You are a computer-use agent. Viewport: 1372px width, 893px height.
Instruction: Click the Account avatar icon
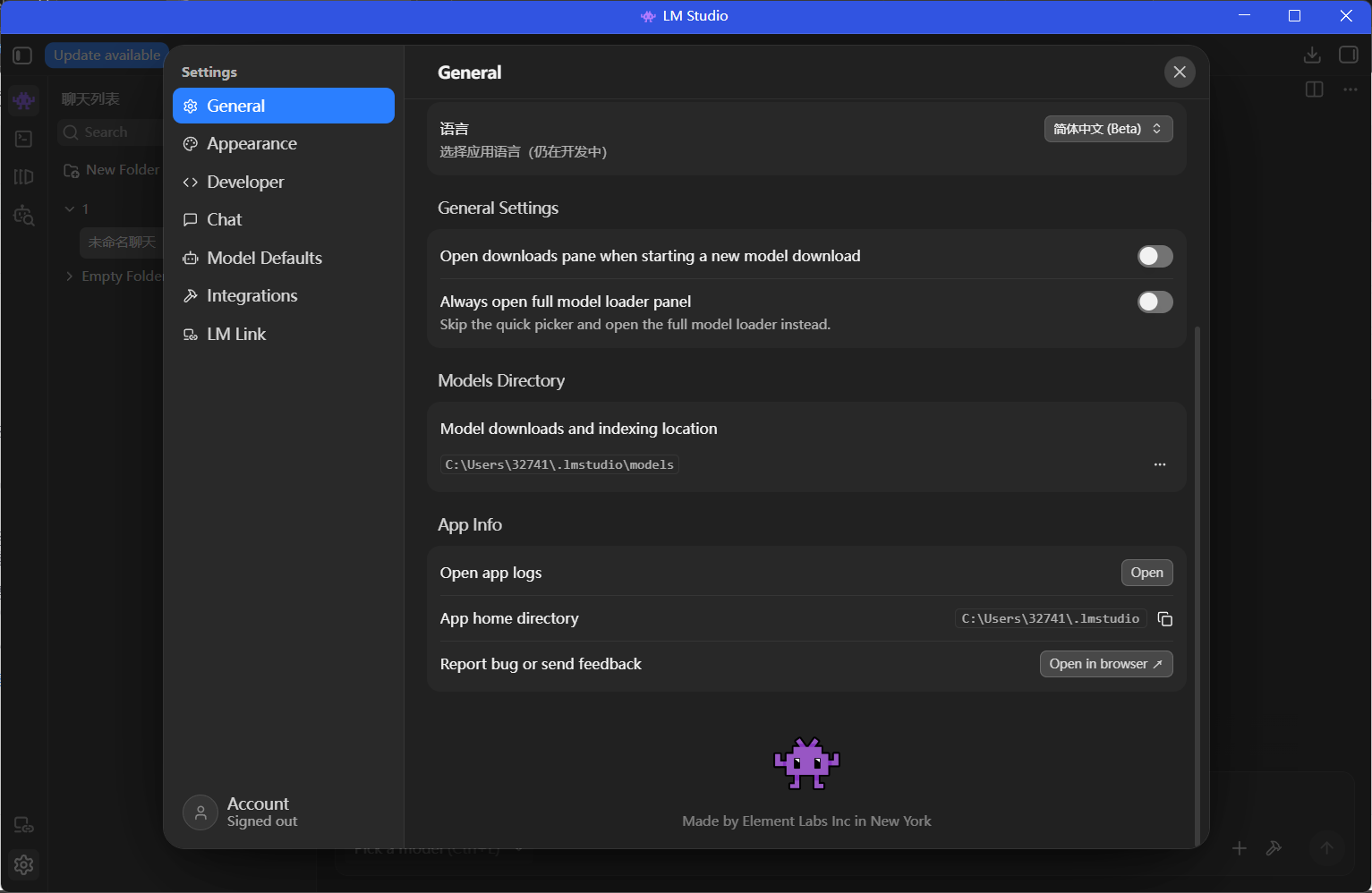coord(200,812)
